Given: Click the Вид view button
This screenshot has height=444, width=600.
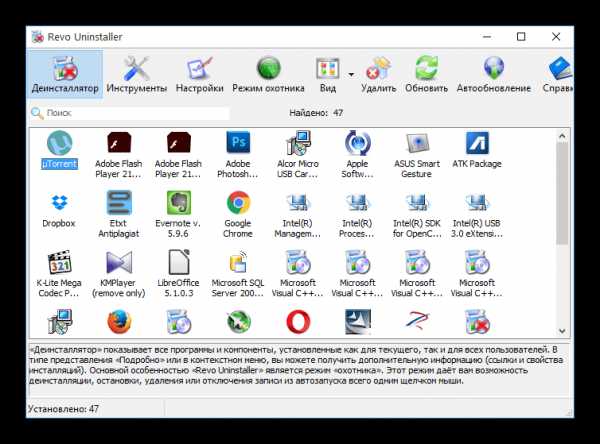Looking at the screenshot, I should coord(328,74).
